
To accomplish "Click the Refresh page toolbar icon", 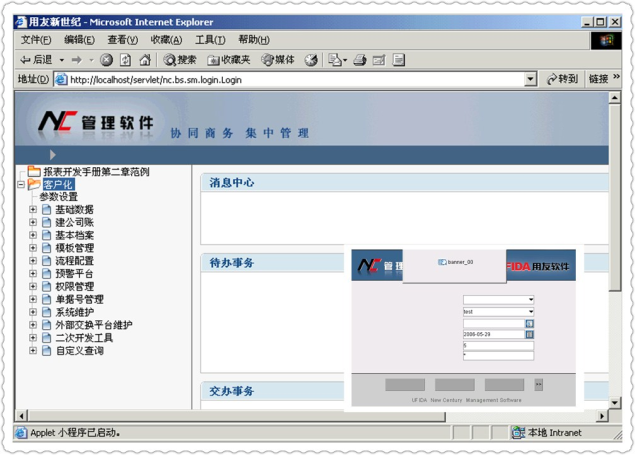I will 126,60.
